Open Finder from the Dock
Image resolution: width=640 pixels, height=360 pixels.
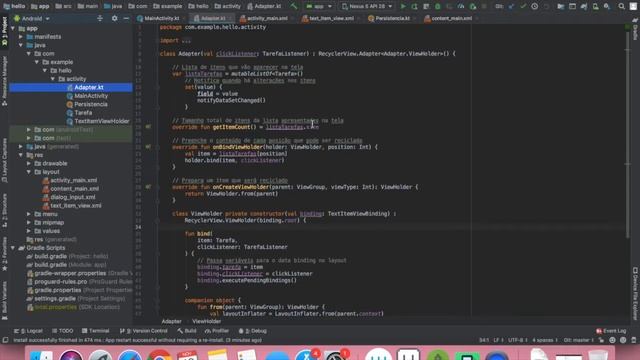[42, 355]
